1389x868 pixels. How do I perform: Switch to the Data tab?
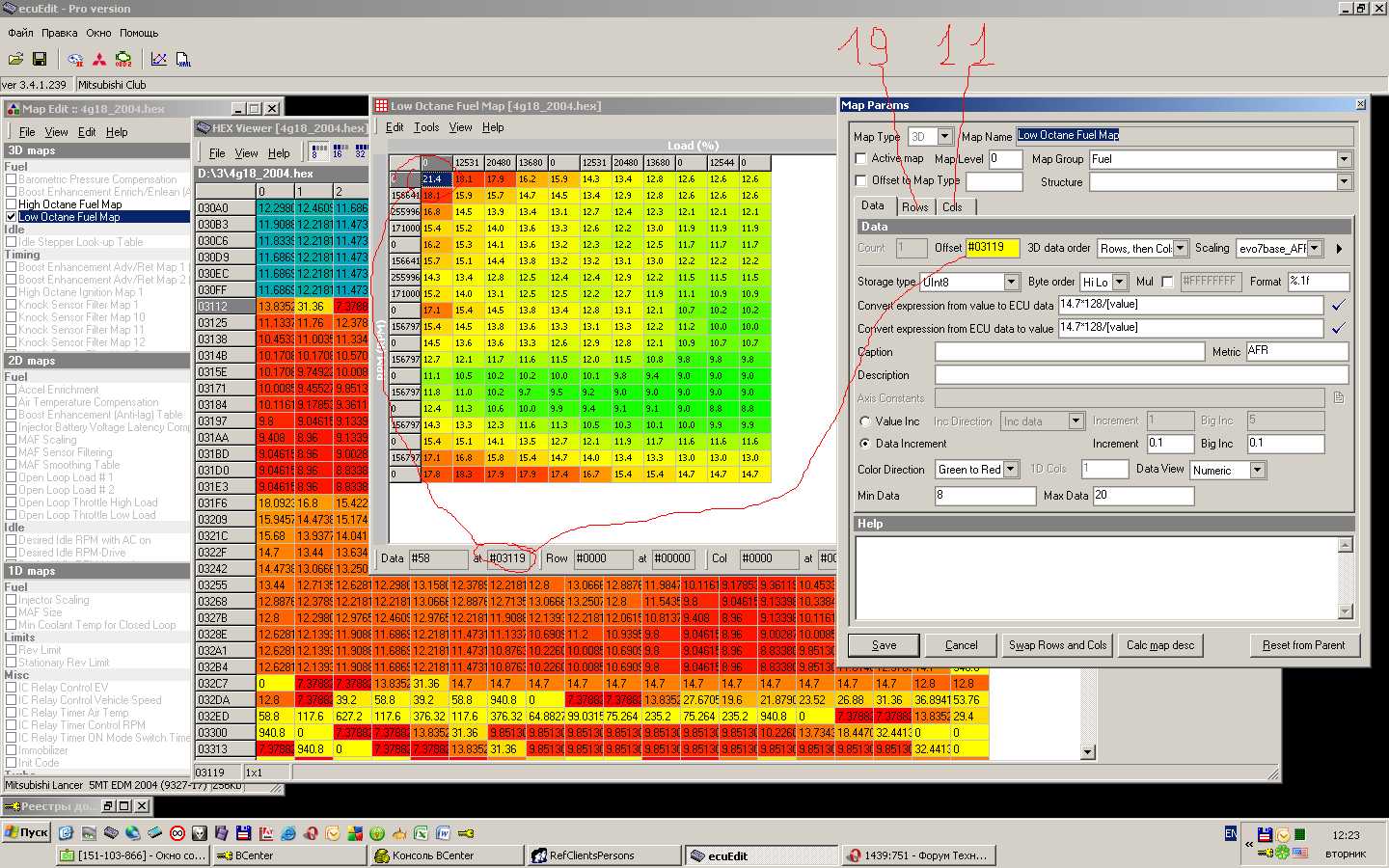coord(873,205)
